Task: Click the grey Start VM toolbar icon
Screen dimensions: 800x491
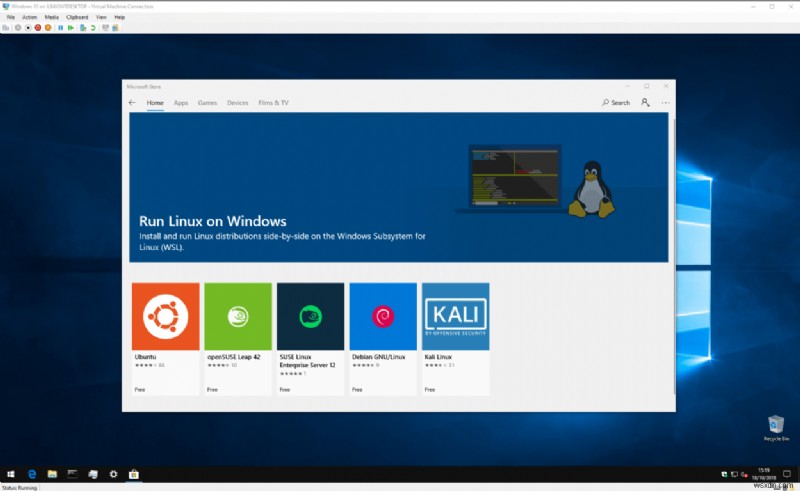Action: [x=18, y=28]
